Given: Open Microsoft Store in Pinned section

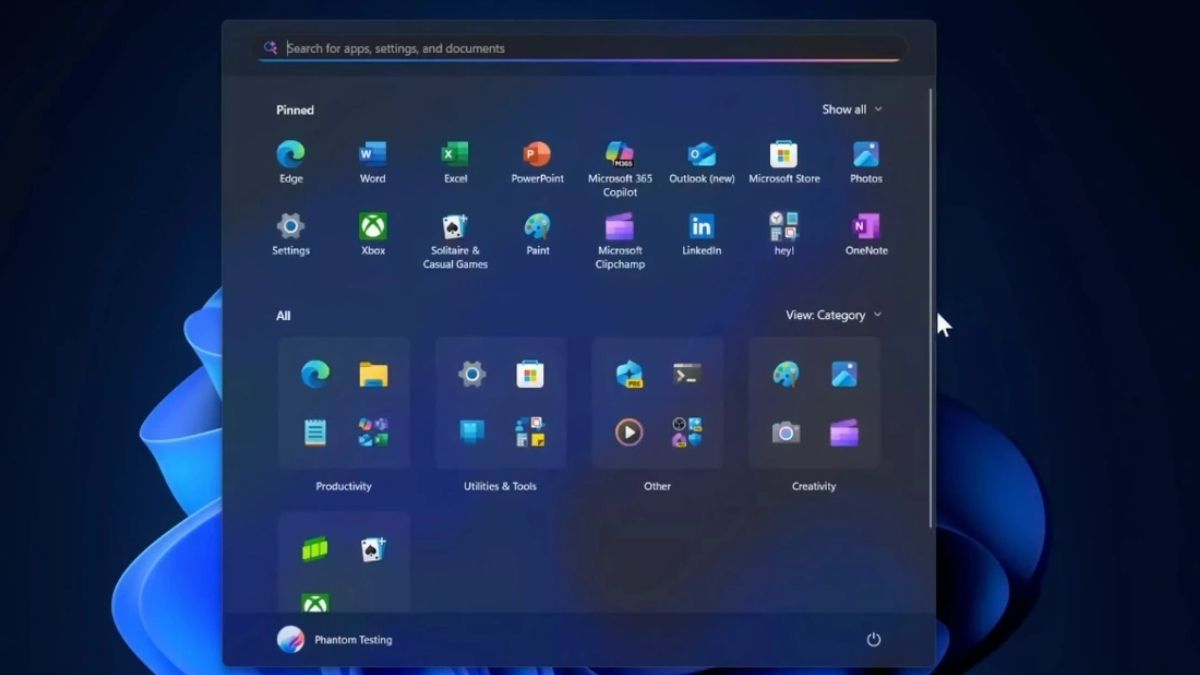Looking at the screenshot, I should (784, 162).
